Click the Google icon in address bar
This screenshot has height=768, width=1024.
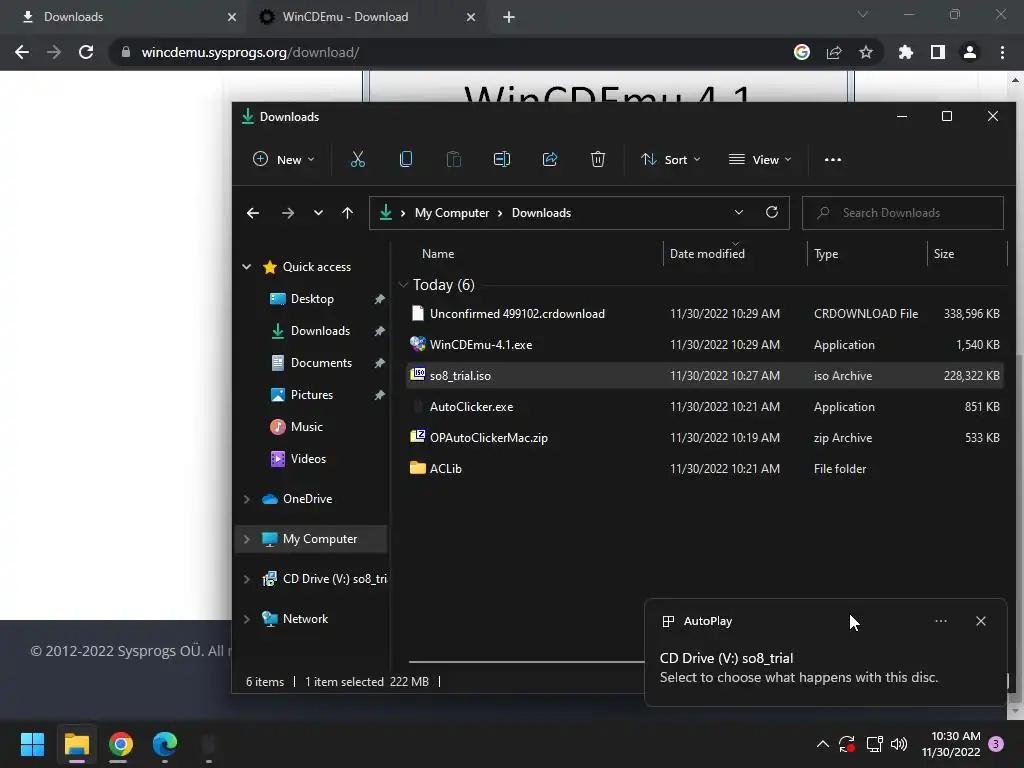click(802, 52)
